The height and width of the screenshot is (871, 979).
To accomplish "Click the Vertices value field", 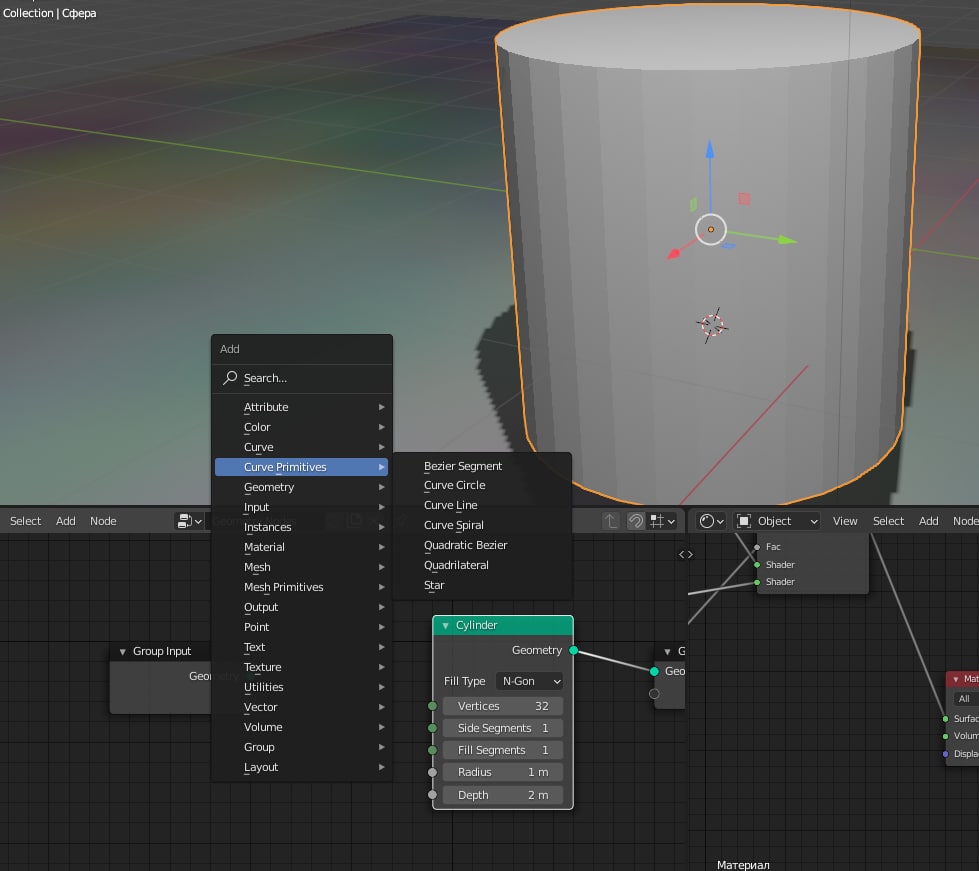I will tap(503, 706).
